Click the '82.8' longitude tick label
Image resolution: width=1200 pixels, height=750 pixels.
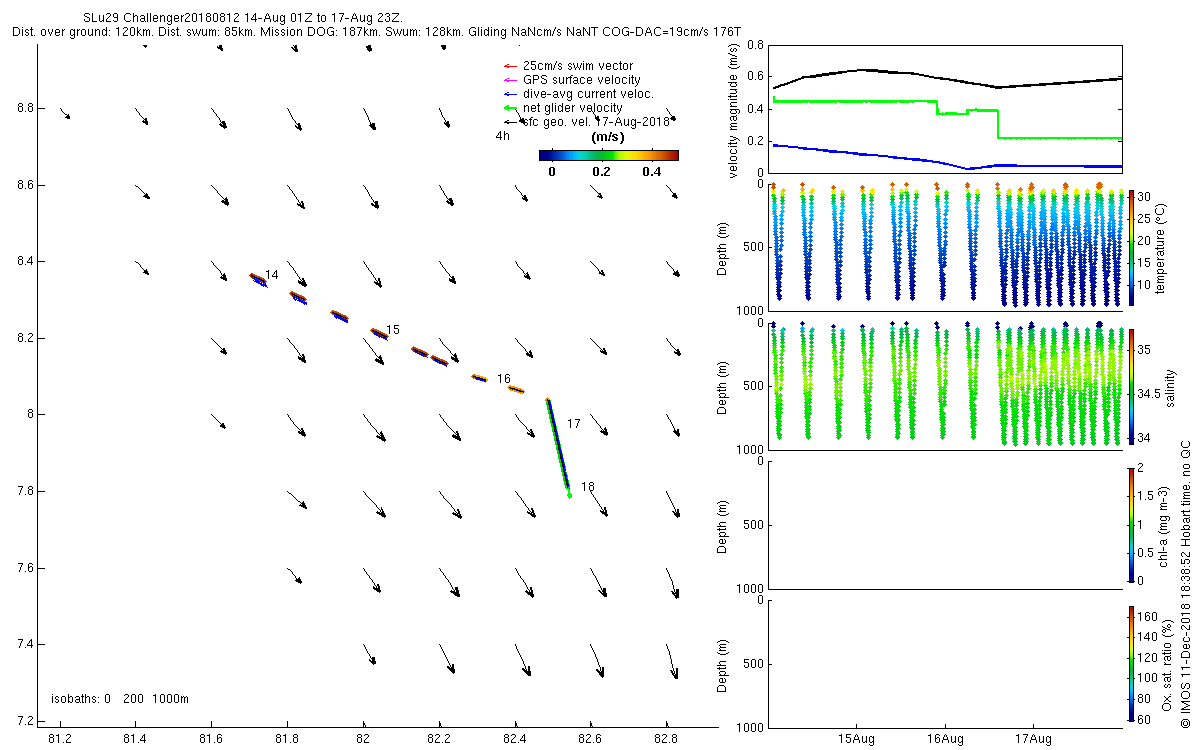667,739
